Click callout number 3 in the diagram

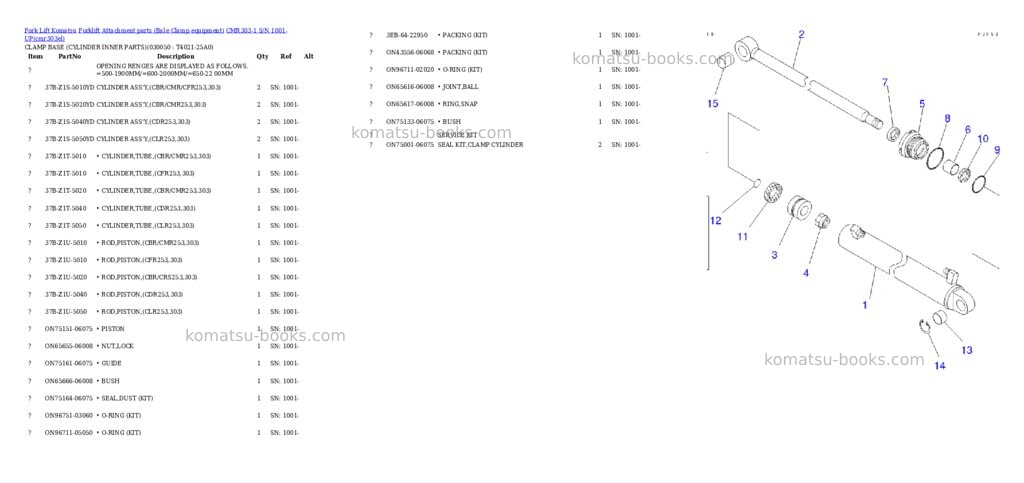tap(775, 255)
